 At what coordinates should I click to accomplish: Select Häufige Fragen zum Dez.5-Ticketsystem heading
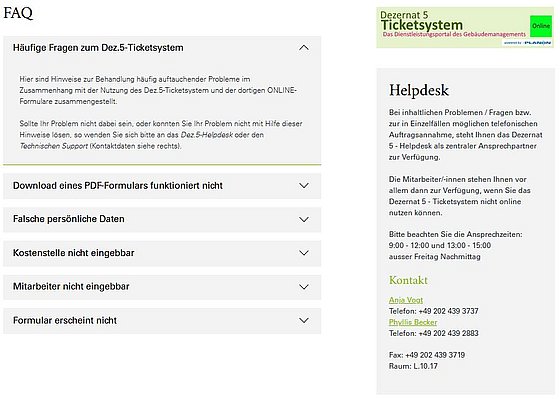click(98, 48)
